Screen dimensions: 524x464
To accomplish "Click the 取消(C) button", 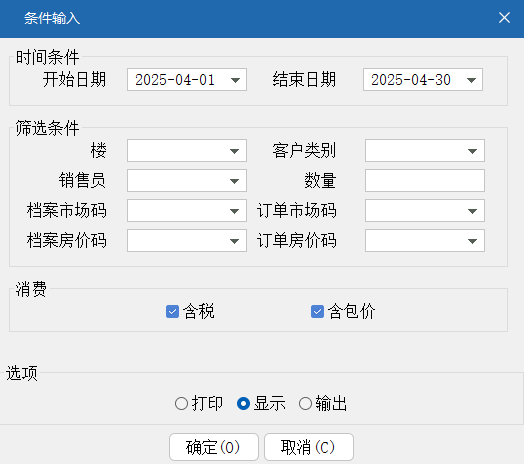I will click(309, 447).
